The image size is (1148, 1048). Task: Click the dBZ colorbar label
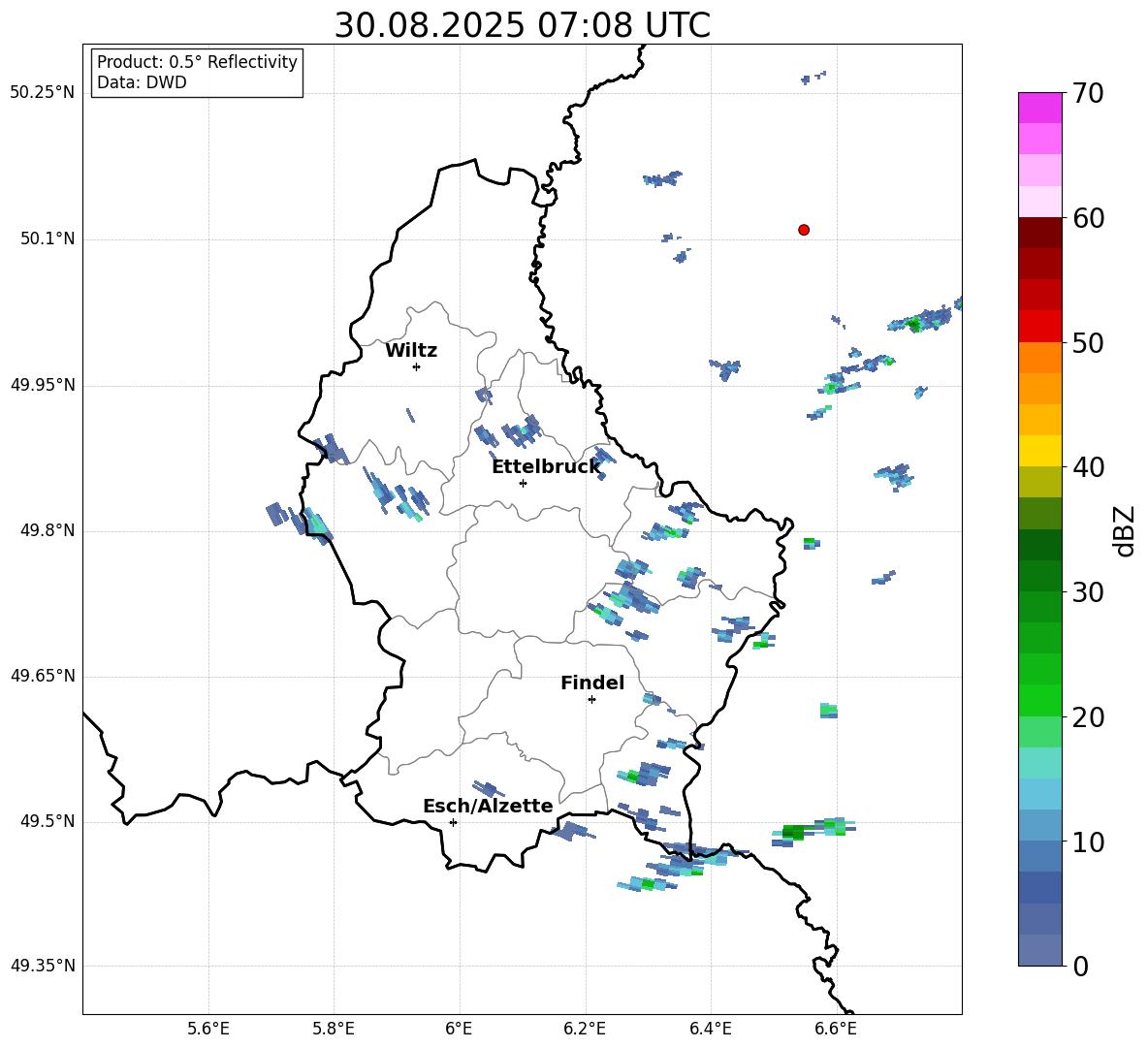[1124, 530]
